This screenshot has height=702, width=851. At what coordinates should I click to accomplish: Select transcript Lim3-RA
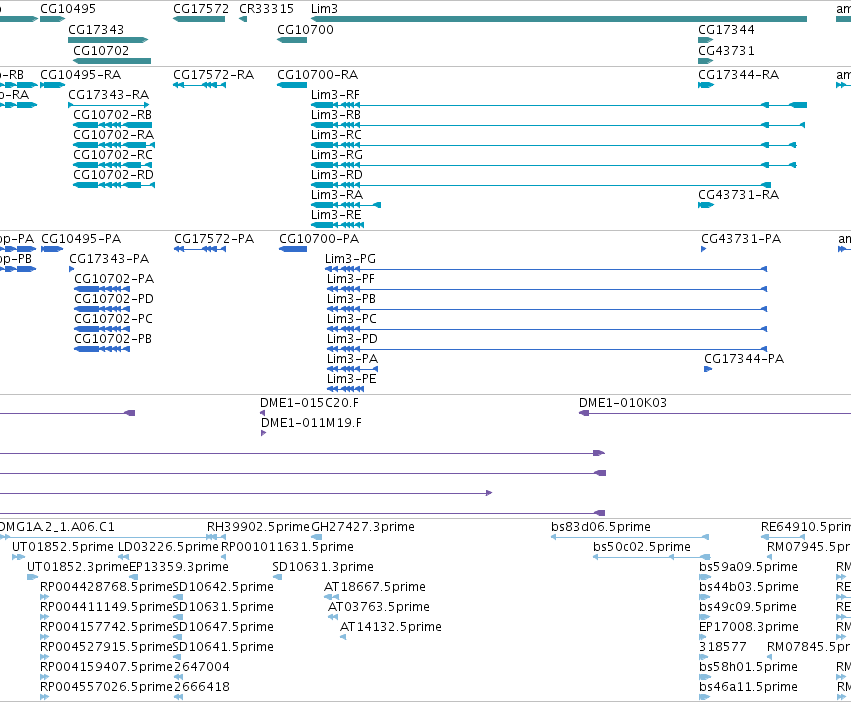336,195
